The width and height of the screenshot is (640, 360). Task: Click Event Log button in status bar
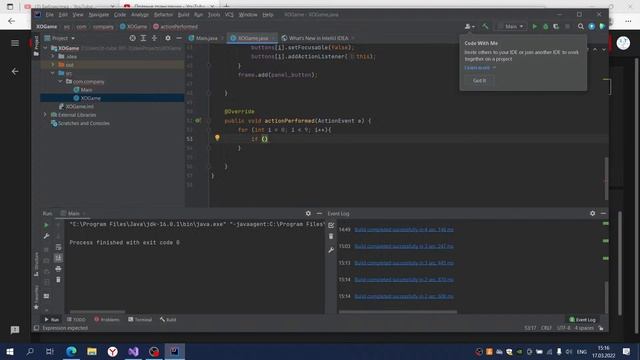coord(582,320)
